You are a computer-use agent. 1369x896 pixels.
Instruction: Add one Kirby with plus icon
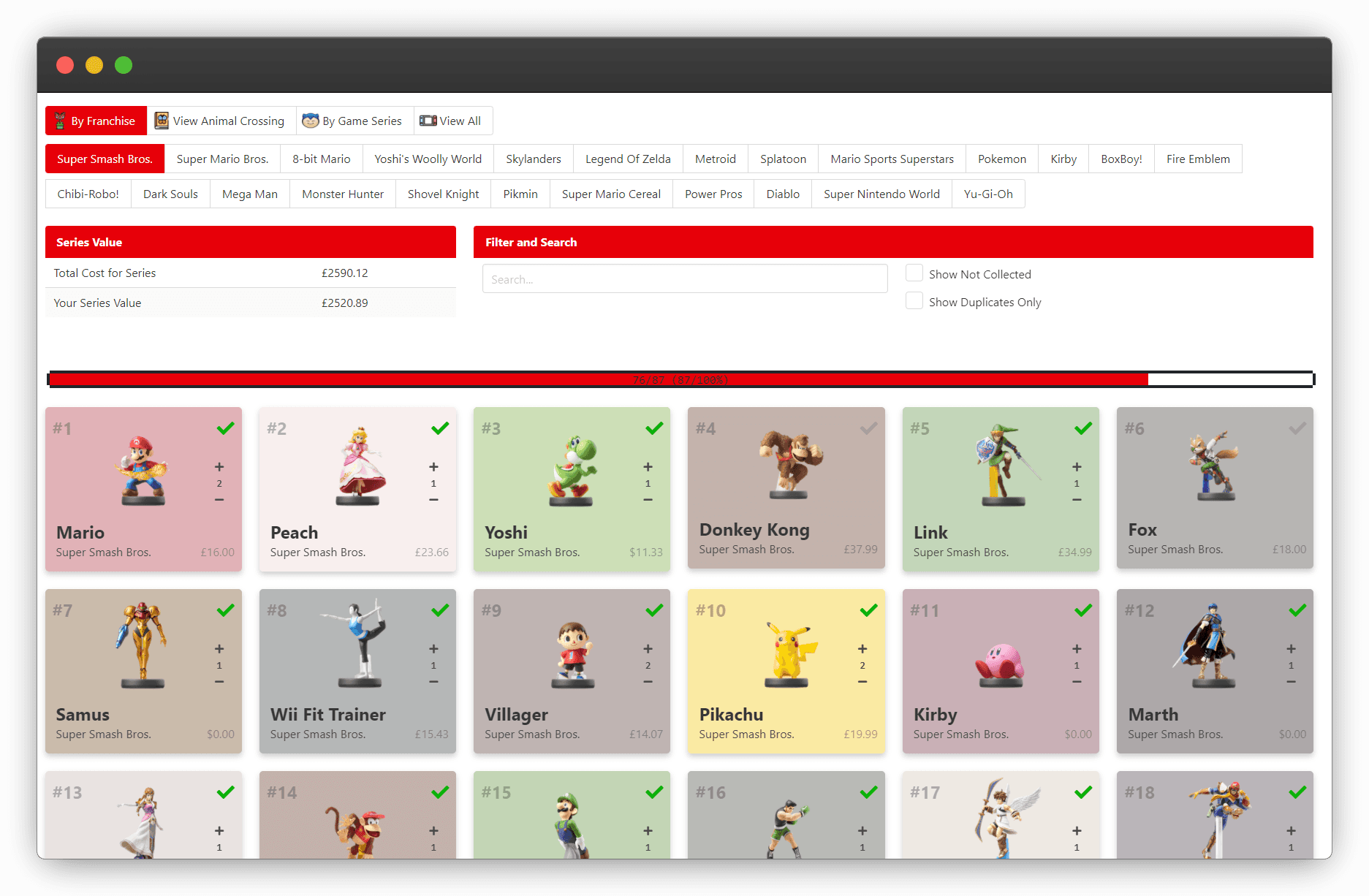(1077, 649)
